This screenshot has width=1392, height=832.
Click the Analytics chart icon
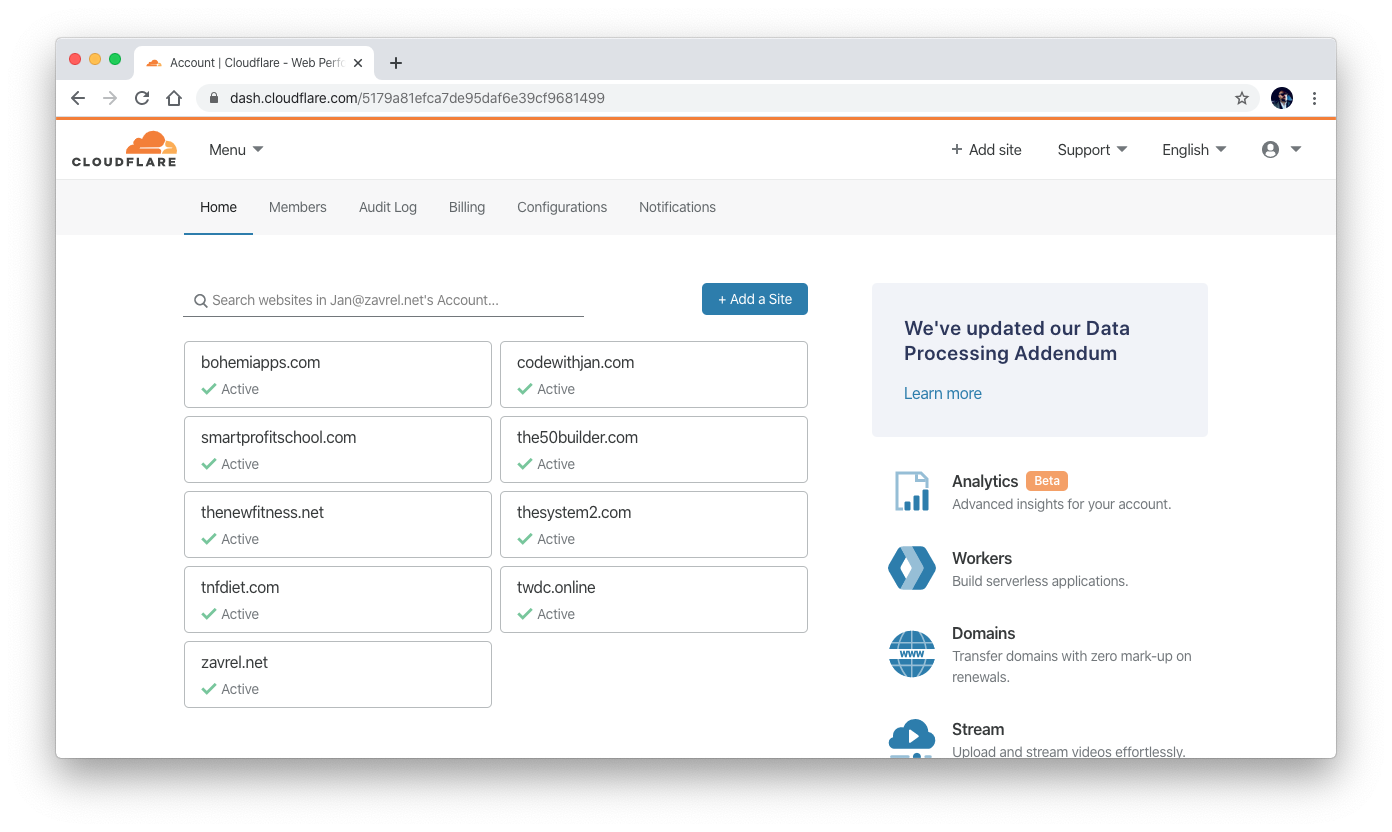[x=912, y=491]
